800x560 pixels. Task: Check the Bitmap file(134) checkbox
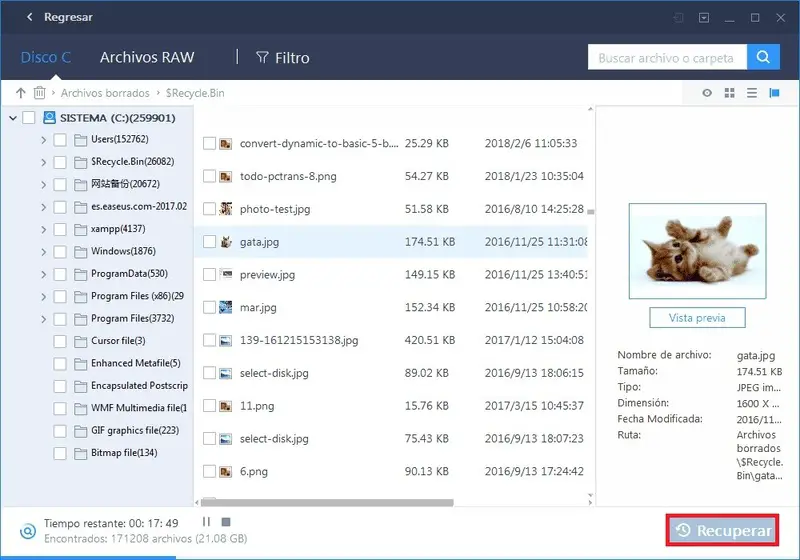60,453
